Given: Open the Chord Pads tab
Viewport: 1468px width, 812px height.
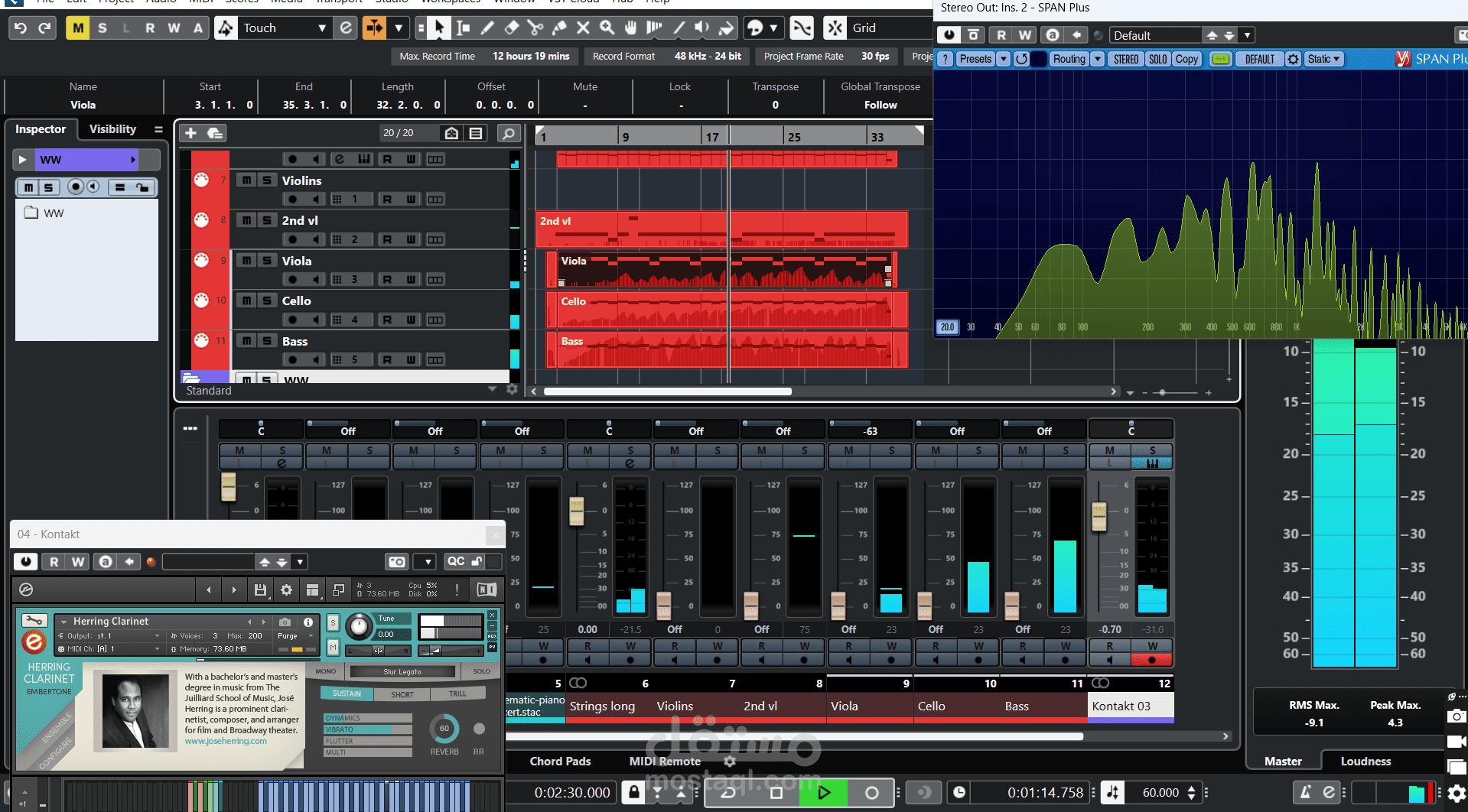Looking at the screenshot, I should (x=560, y=762).
